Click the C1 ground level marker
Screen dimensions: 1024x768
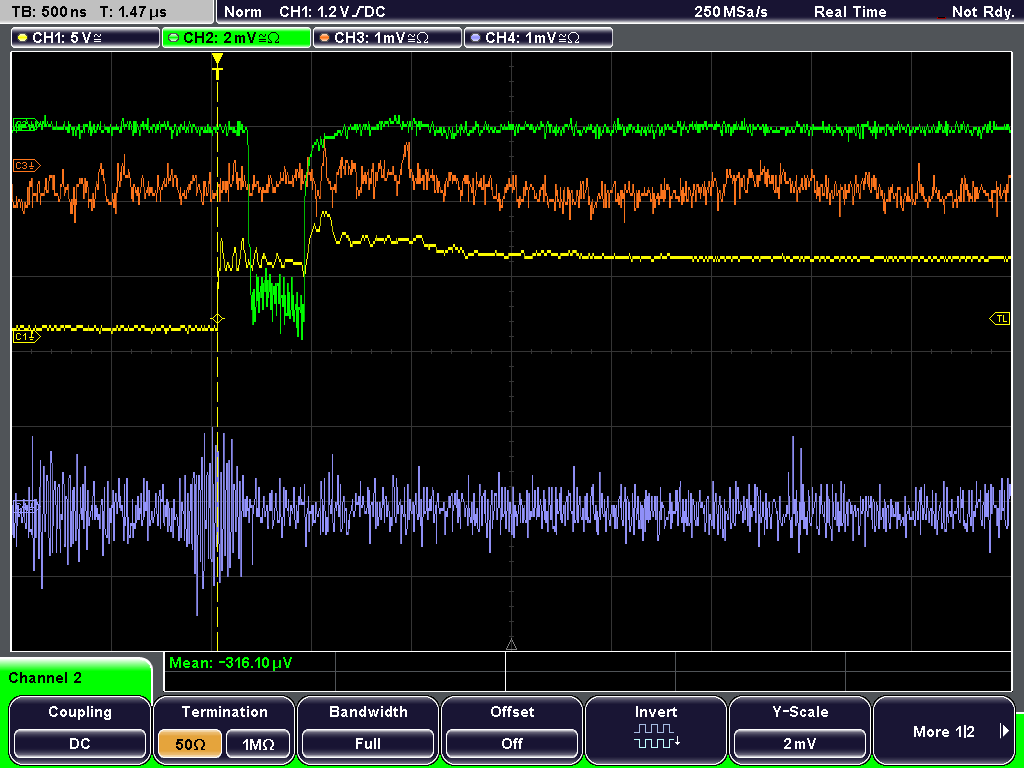(26, 336)
